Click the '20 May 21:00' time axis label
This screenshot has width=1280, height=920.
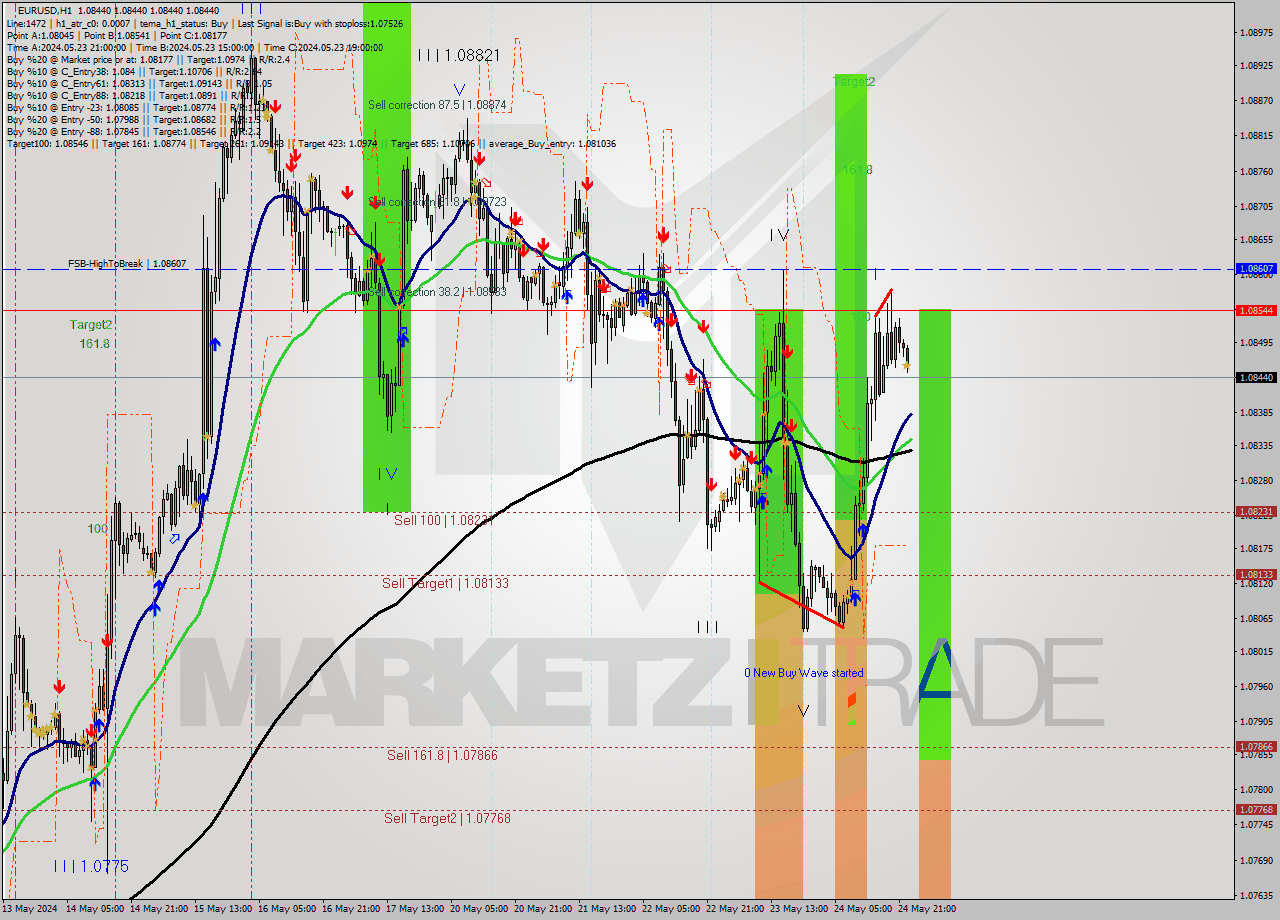(x=543, y=908)
